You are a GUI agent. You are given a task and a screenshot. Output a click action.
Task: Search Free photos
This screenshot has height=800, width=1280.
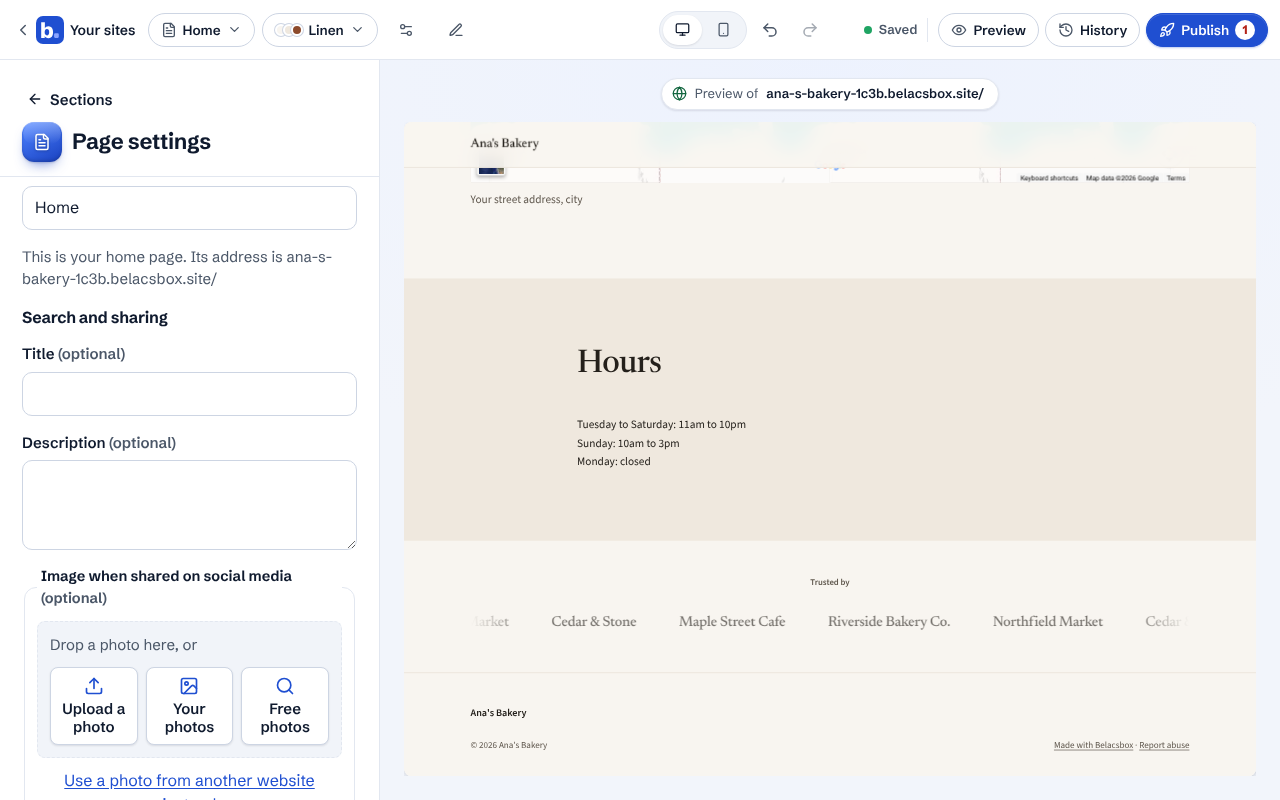[x=285, y=706]
